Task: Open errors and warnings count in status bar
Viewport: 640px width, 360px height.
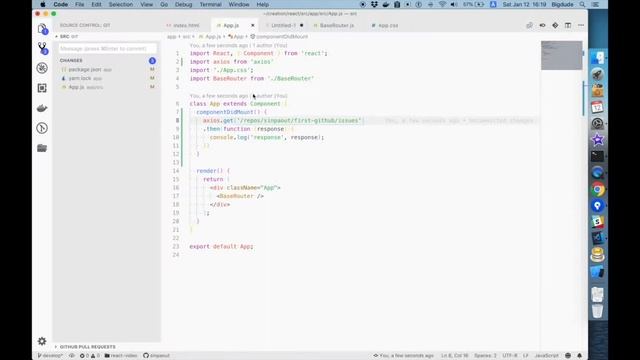Action: click(x=90, y=356)
